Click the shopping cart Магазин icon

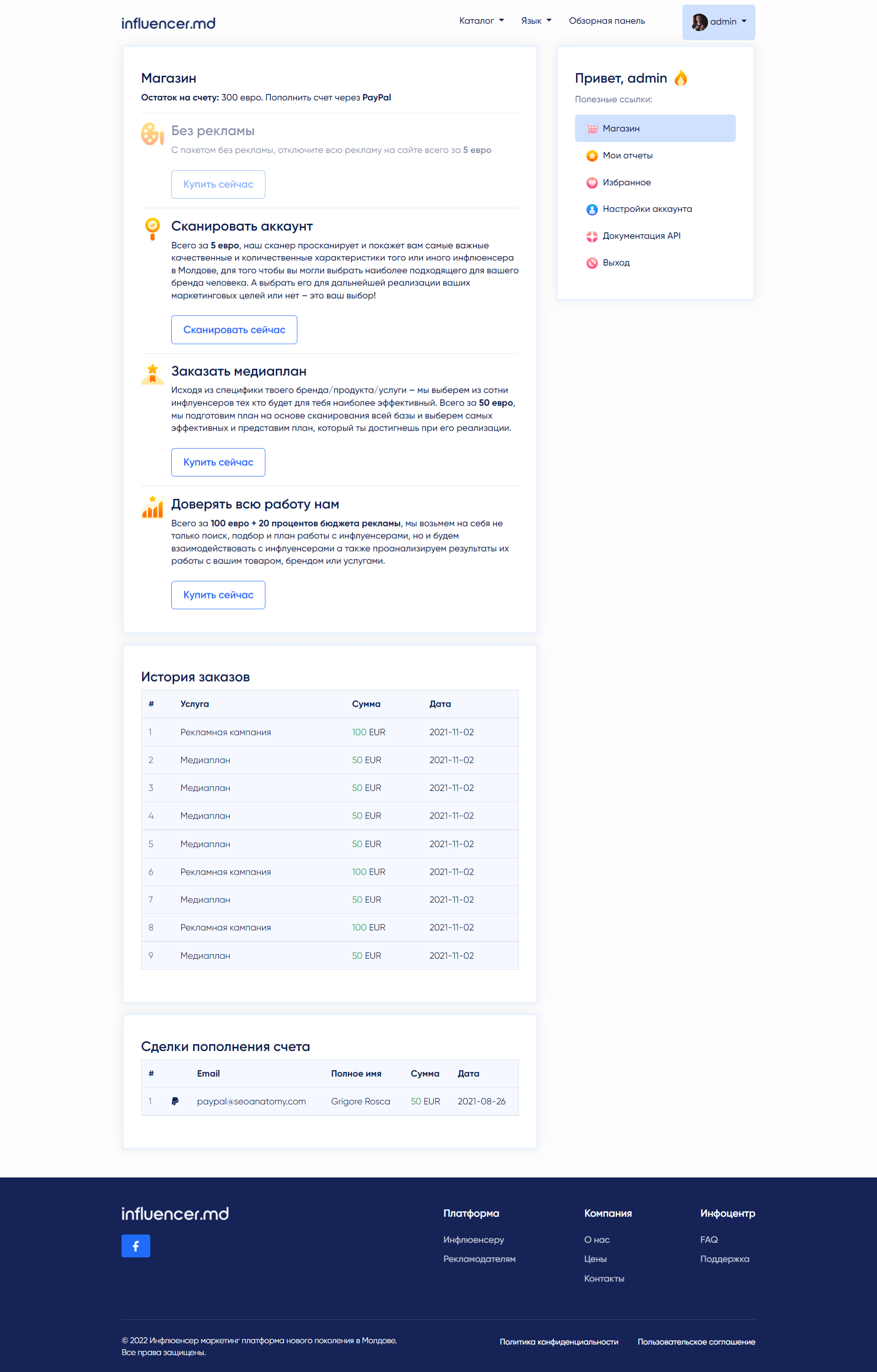(592, 129)
